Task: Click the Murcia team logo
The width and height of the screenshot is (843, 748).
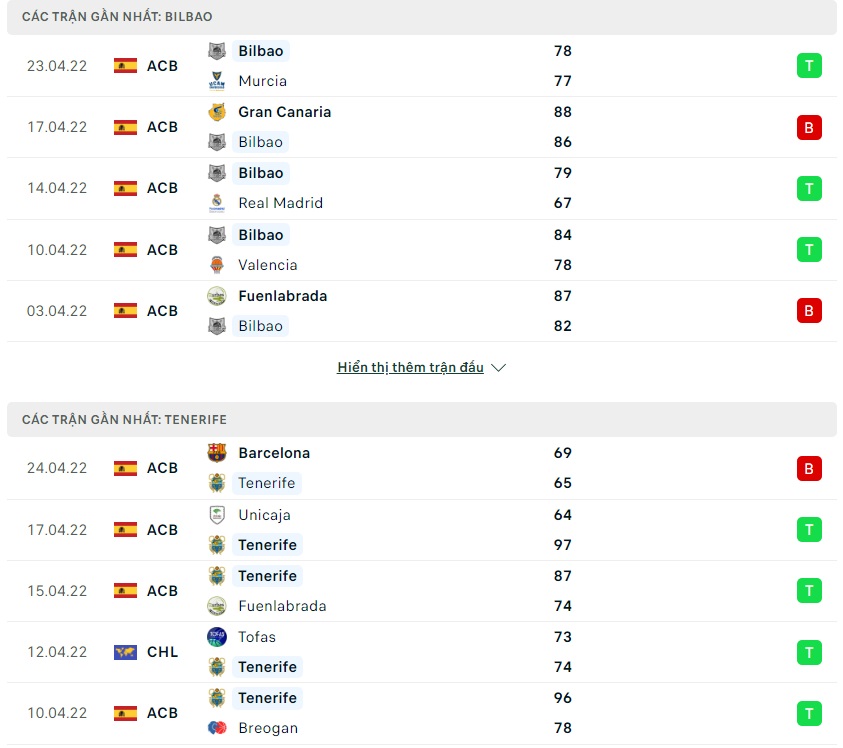Action: click(x=216, y=81)
